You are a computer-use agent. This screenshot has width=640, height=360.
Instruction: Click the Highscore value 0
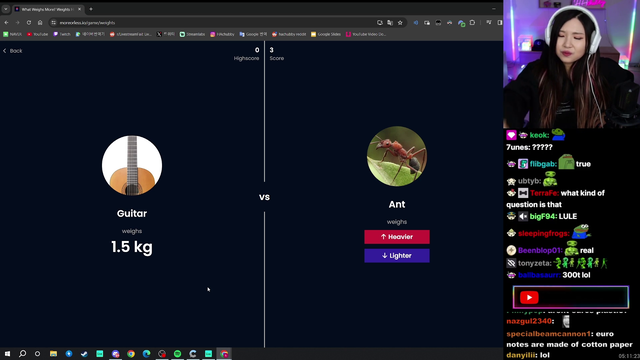(257, 50)
